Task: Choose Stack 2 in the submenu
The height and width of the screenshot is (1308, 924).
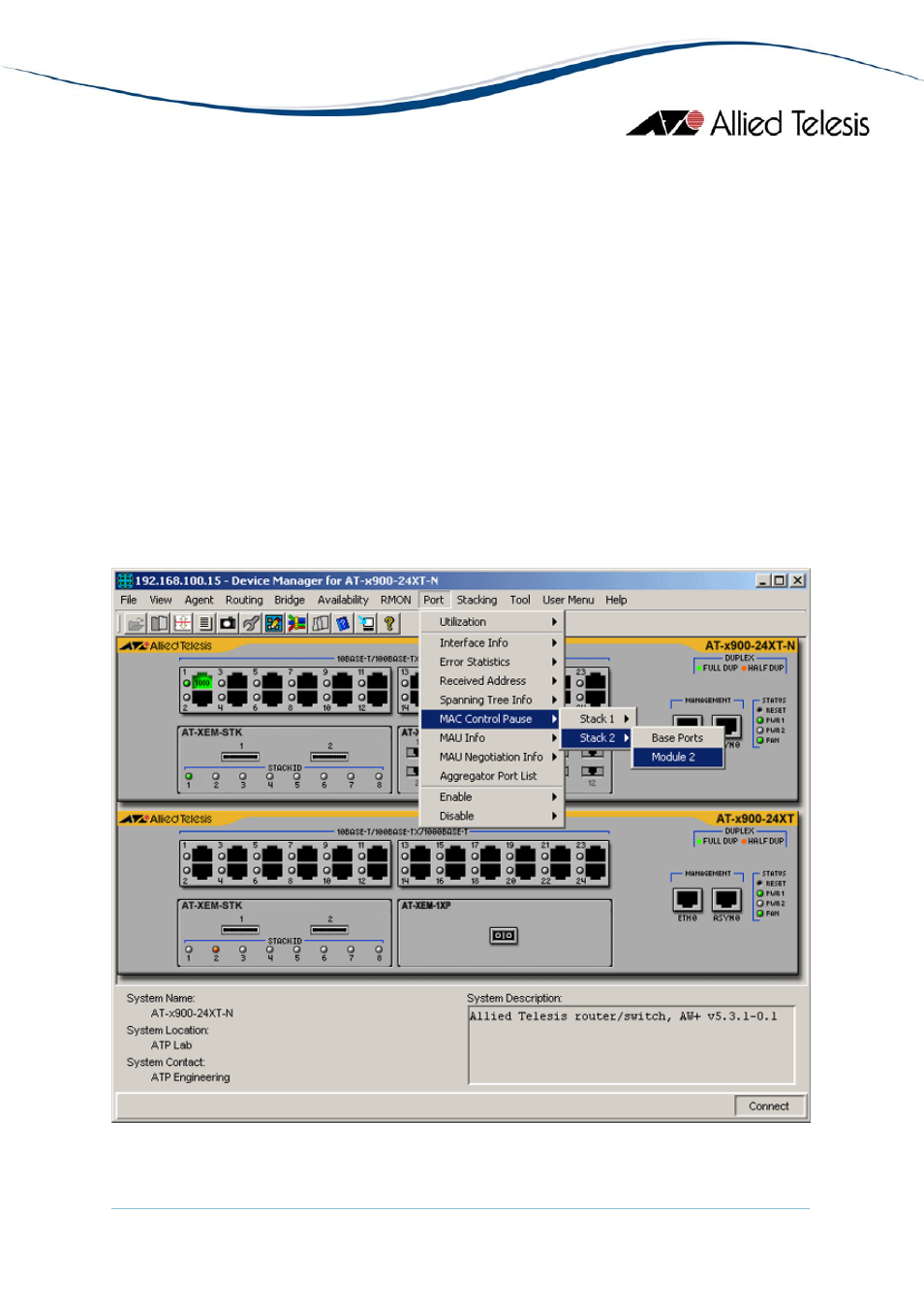Action: (598, 738)
